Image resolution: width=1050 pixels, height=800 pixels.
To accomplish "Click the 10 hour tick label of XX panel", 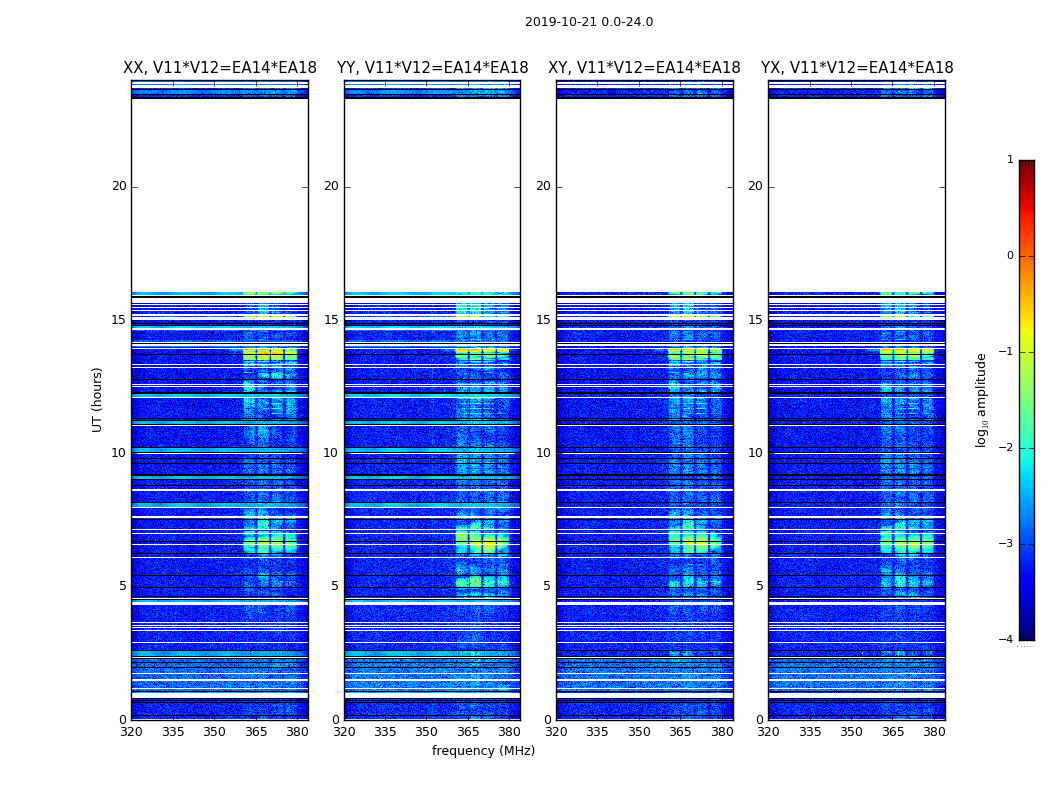I will pos(119,453).
